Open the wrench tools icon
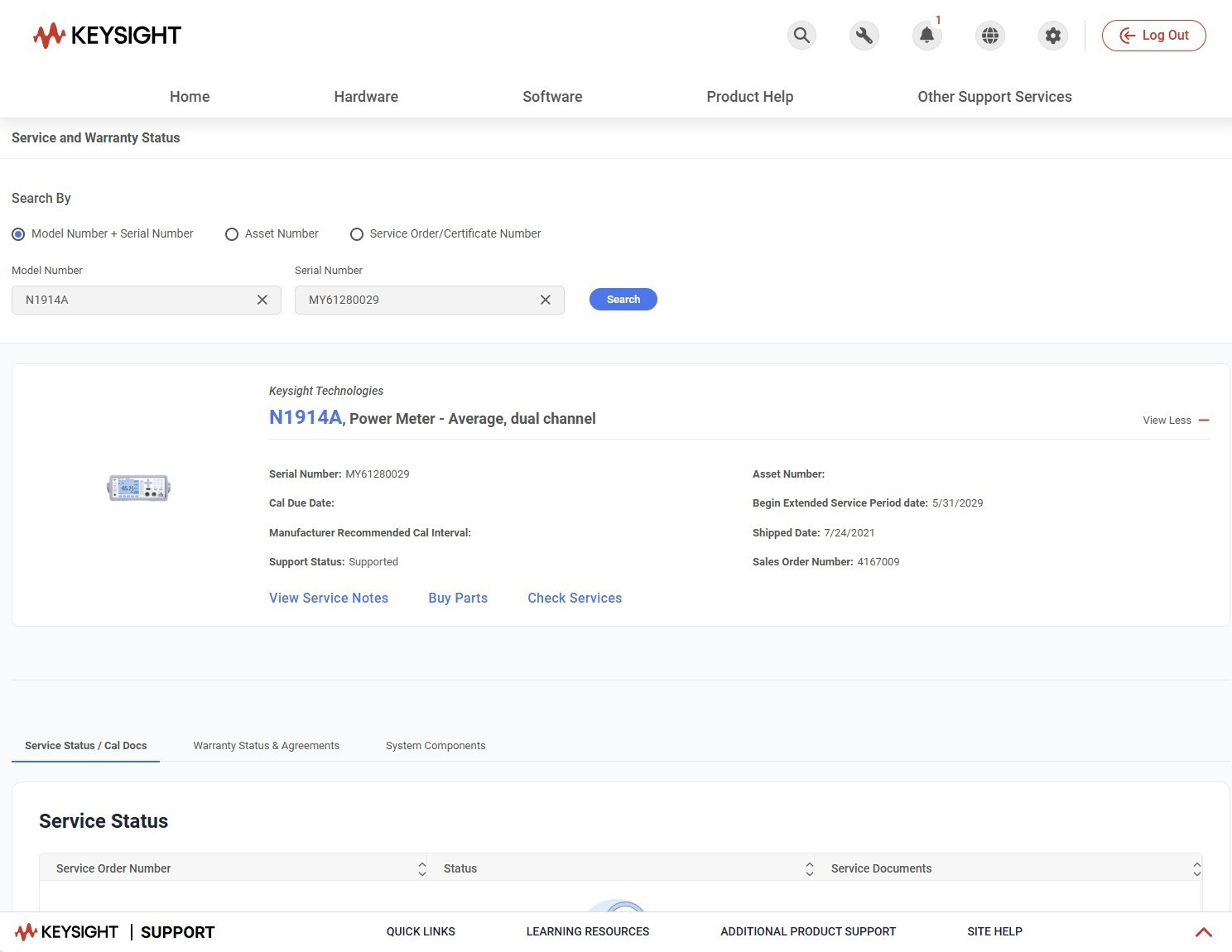This screenshot has height=952, width=1232. pyautogui.click(x=864, y=36)
